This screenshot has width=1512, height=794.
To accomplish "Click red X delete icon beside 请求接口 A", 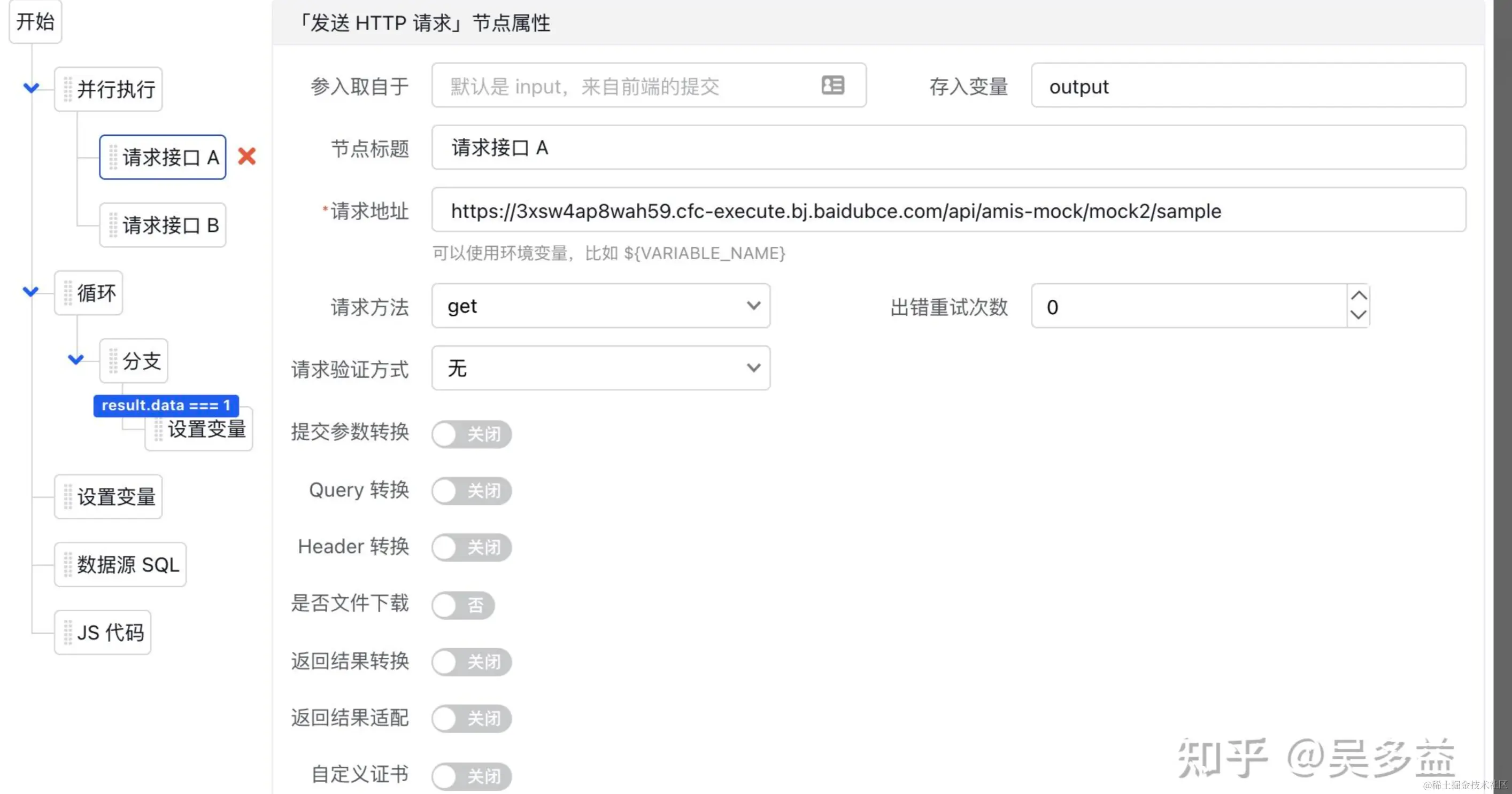I will 246,156.
